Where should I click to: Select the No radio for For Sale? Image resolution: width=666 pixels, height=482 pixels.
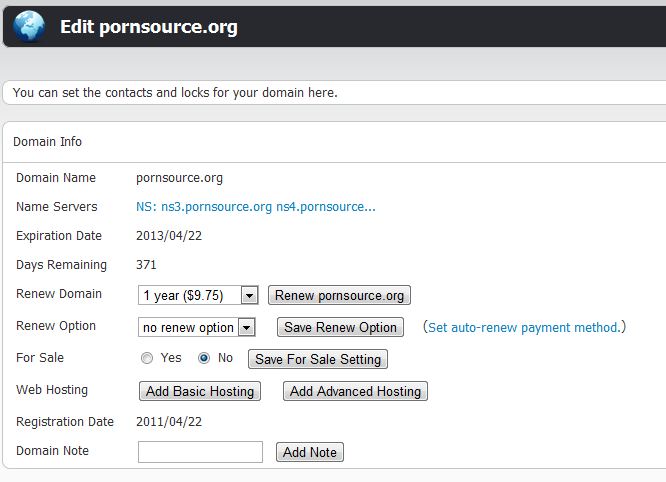coord(204,358)
